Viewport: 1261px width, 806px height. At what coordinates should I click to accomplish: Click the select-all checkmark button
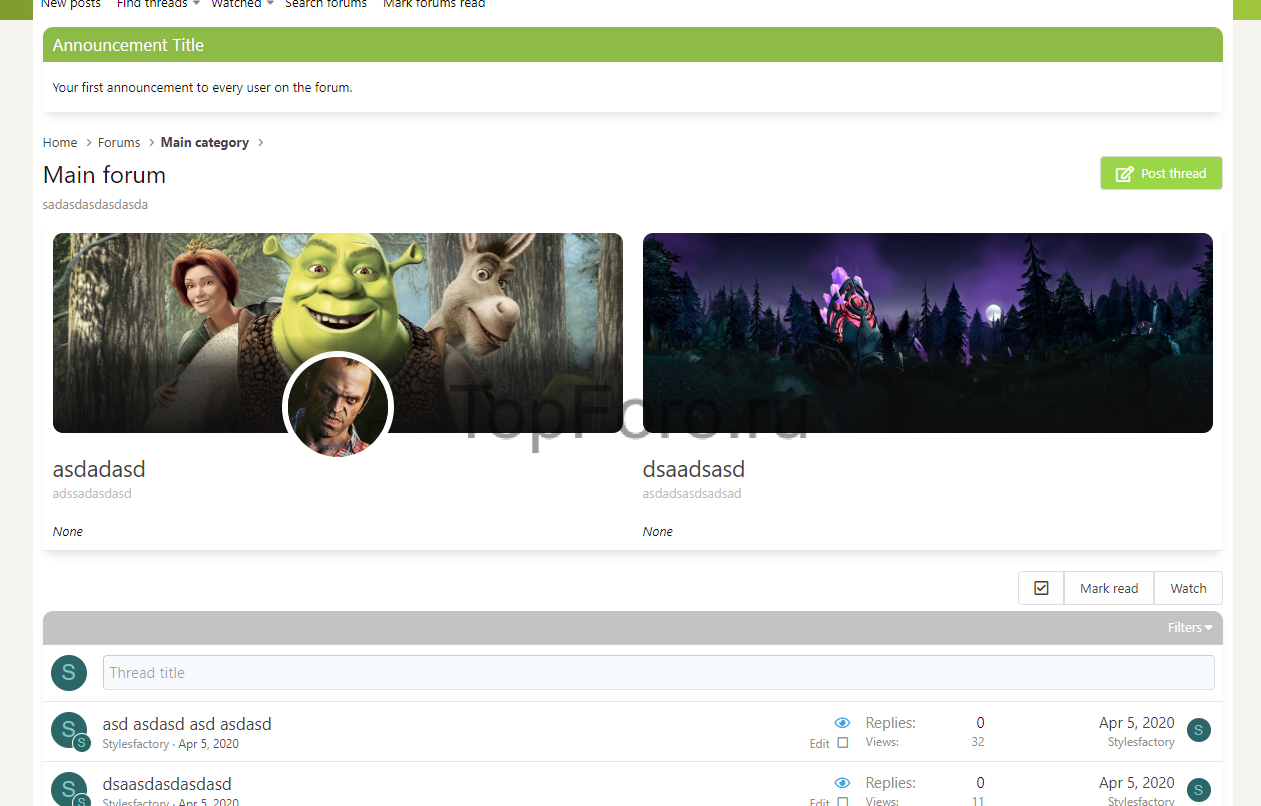1041,588
